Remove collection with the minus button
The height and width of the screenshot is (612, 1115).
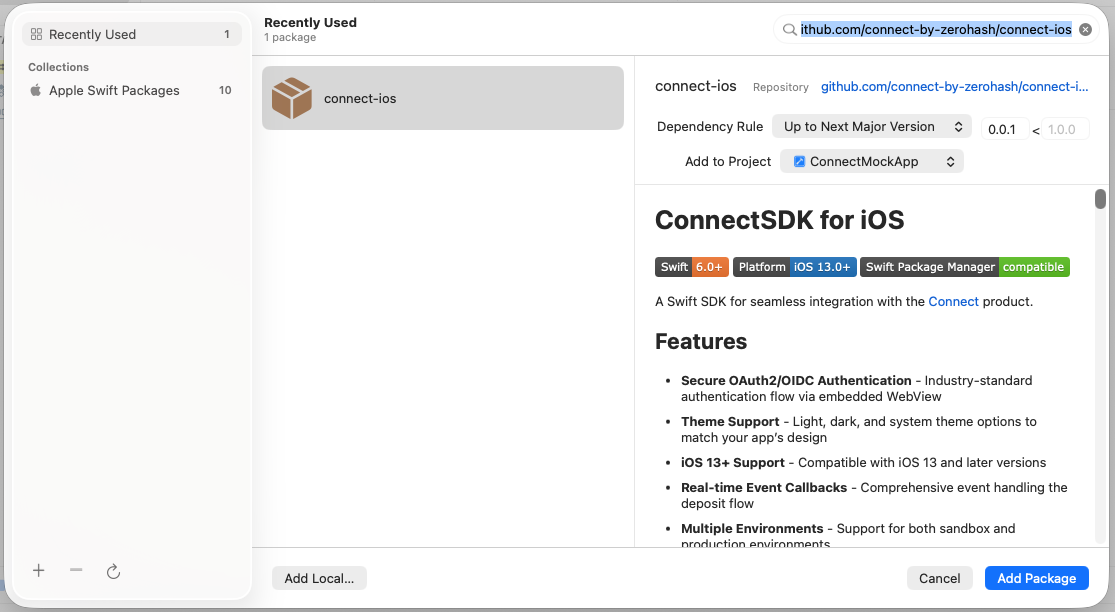coord(76,570)
